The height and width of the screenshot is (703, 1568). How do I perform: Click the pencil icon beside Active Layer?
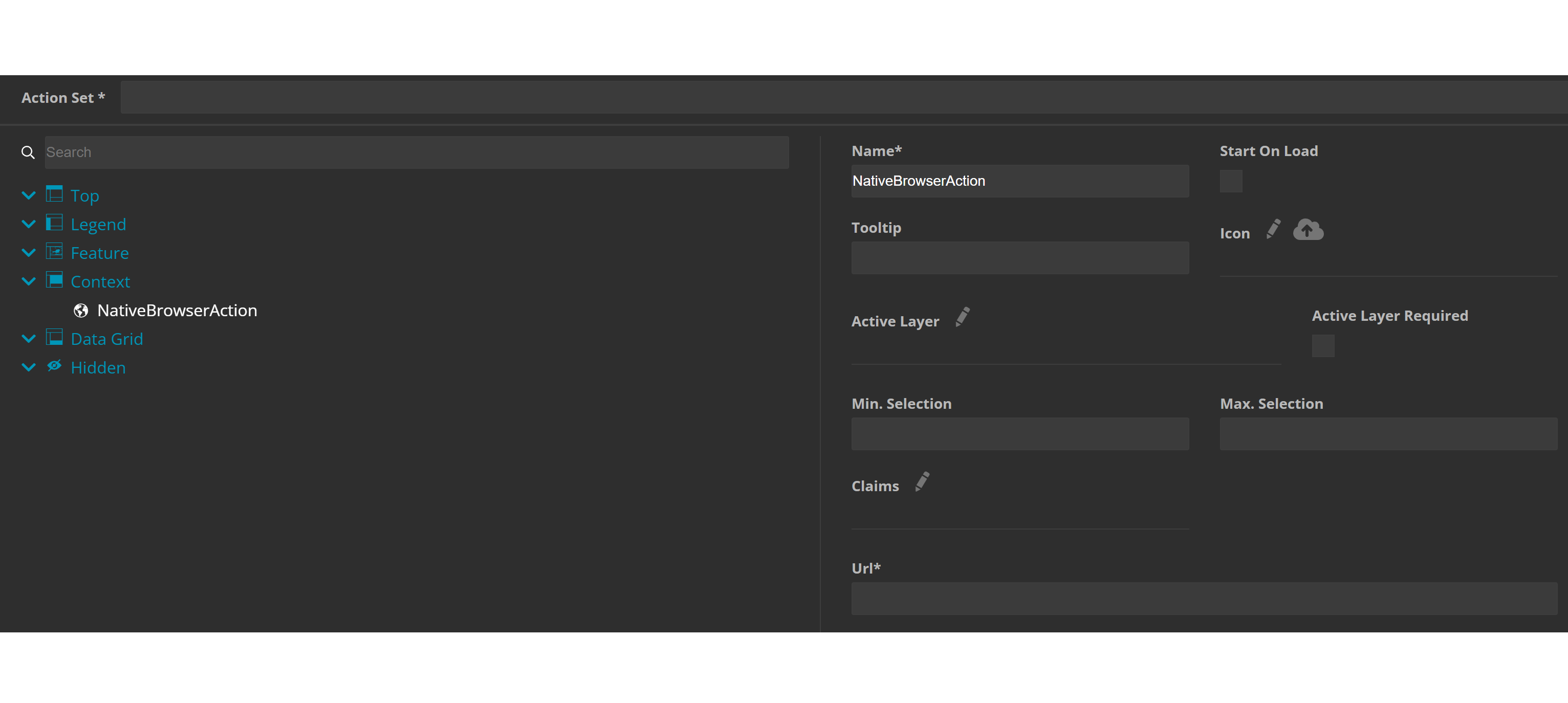pos(963,317)
